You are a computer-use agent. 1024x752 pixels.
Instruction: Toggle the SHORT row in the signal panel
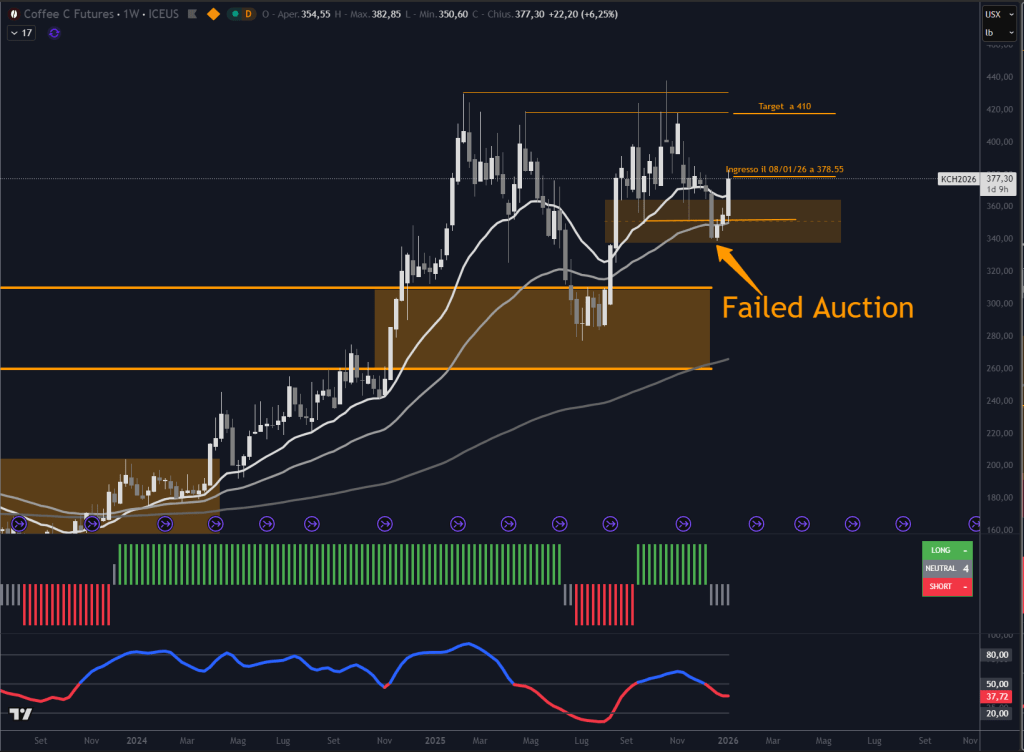pyautogui.click(x=946, y=586)
